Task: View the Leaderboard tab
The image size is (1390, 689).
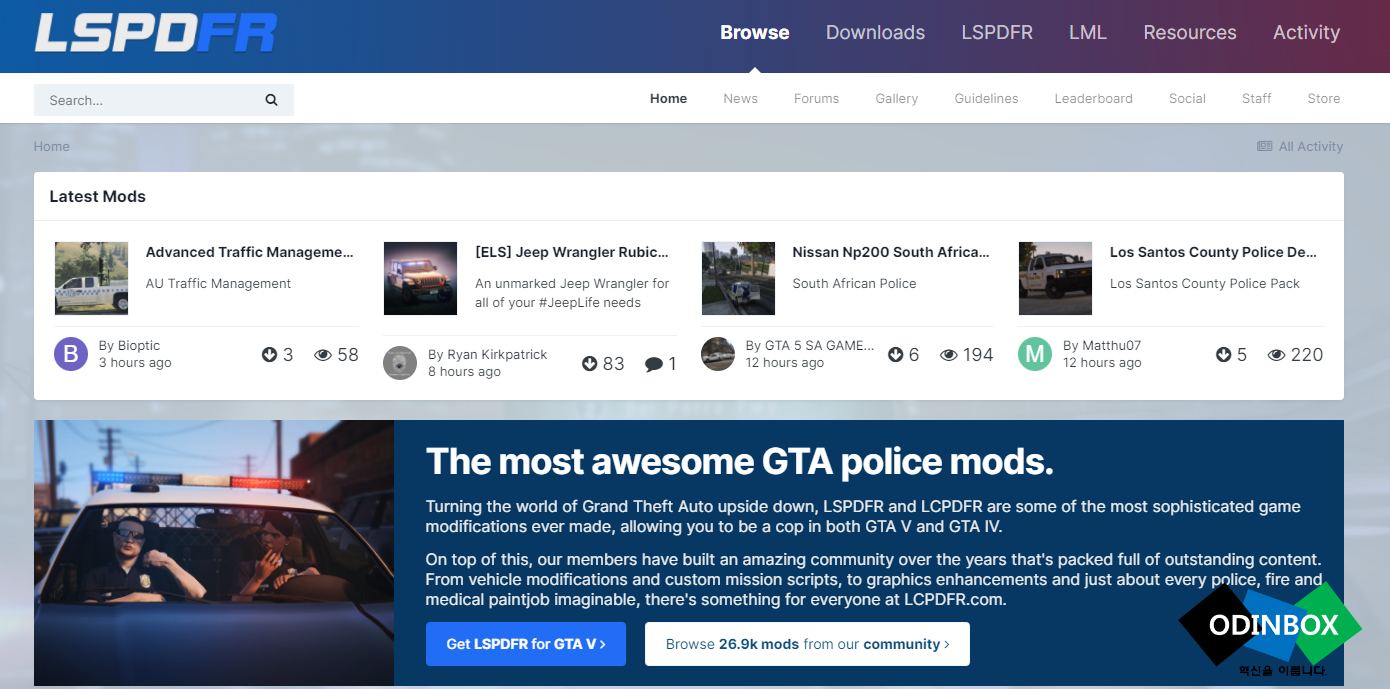Action: click(x=1094, y=98)
